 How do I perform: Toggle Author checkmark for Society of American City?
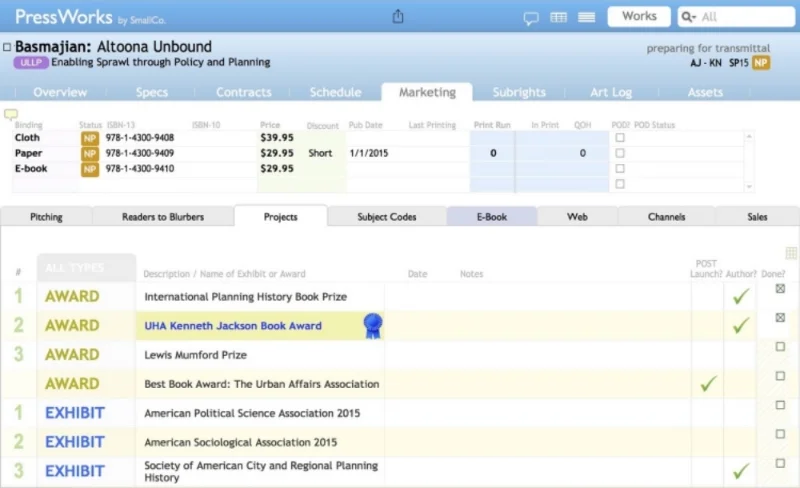[741, 471]
